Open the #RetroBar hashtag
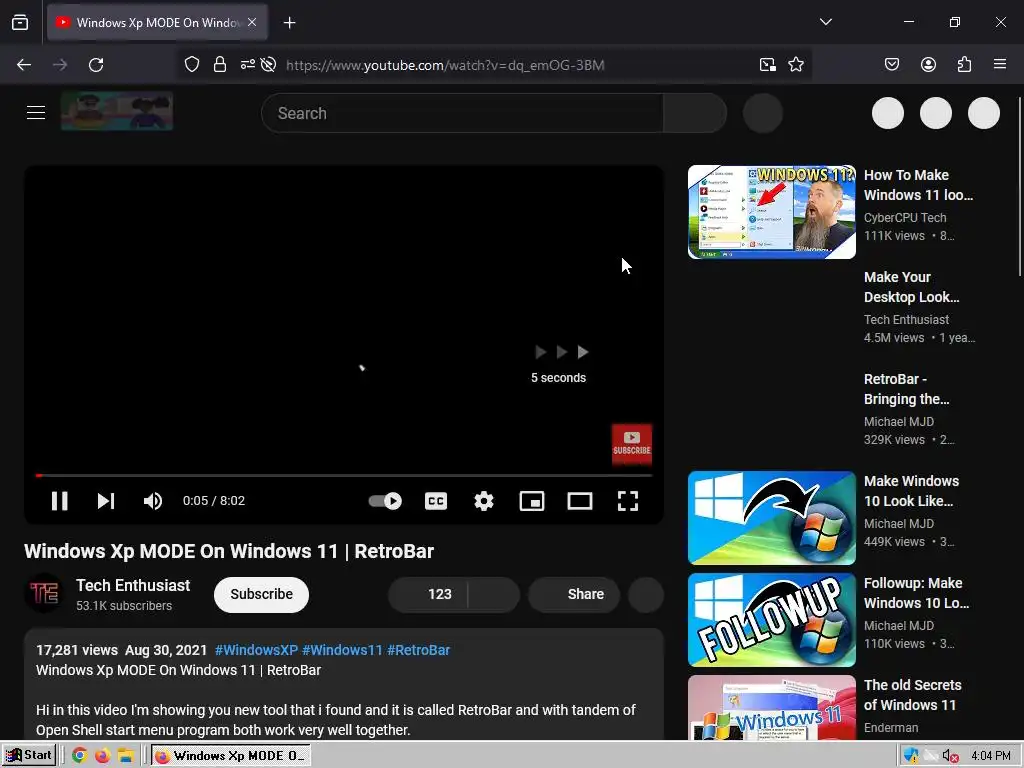1024x768 pixels. pos(419,650)
